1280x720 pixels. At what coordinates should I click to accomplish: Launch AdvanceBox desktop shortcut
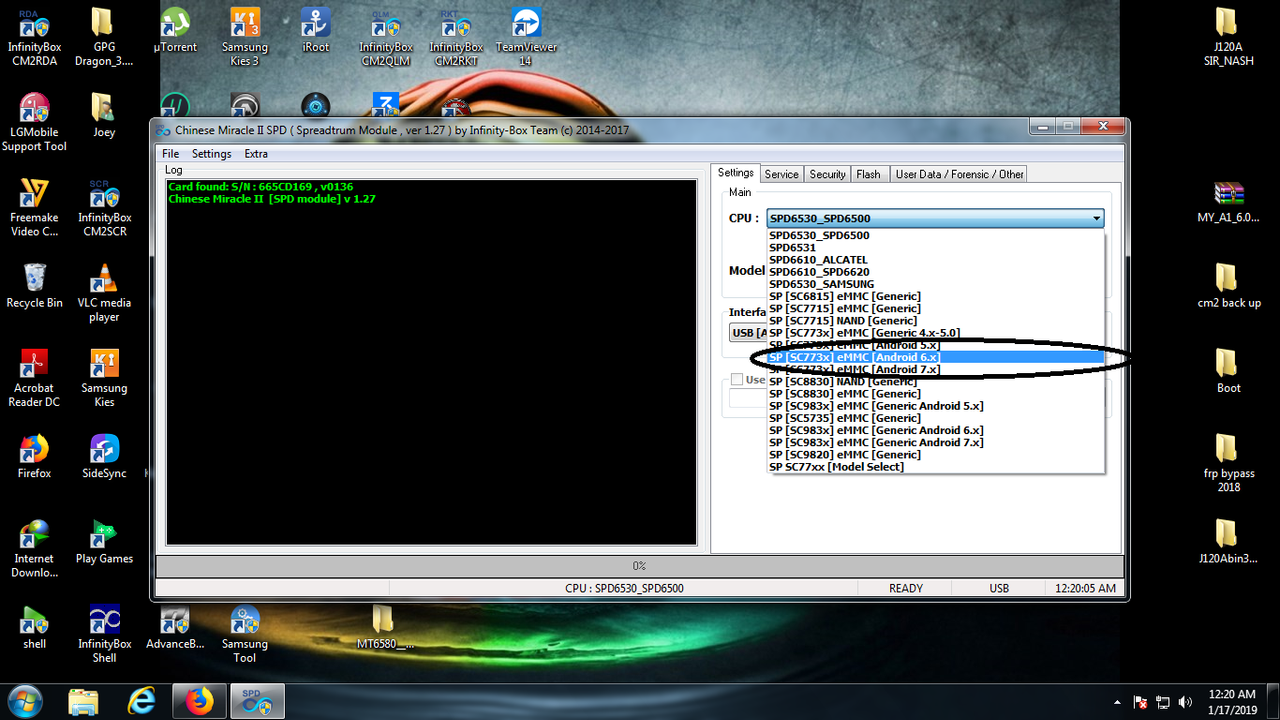(x=175, y=626)
